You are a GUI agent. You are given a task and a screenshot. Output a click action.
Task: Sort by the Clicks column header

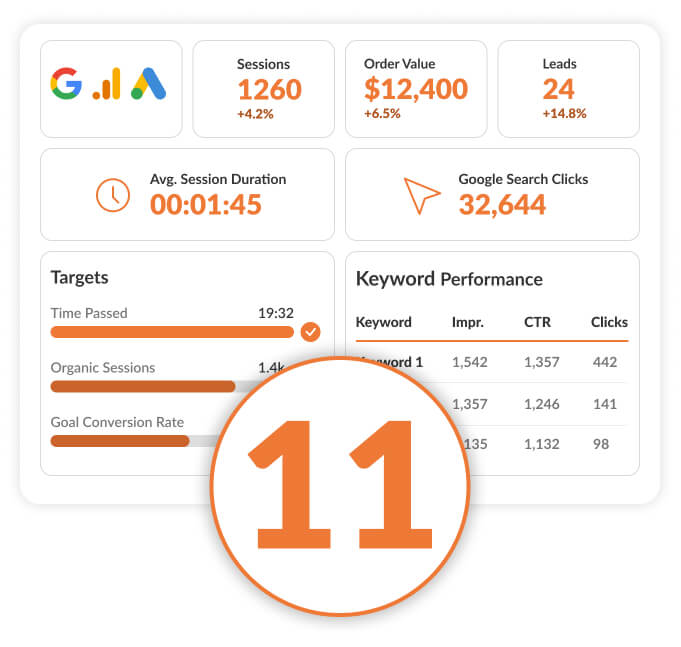point(609,322)
